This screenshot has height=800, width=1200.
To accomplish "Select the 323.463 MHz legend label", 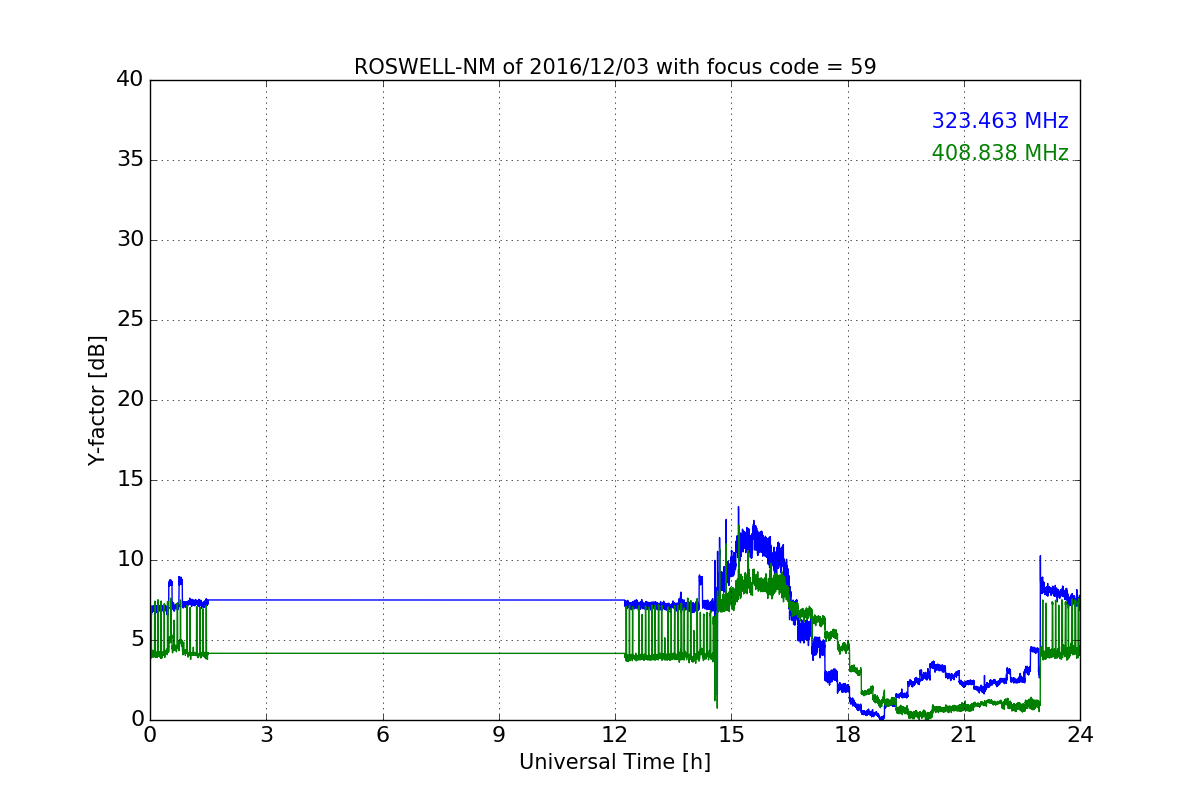I will click(1000, 121).
